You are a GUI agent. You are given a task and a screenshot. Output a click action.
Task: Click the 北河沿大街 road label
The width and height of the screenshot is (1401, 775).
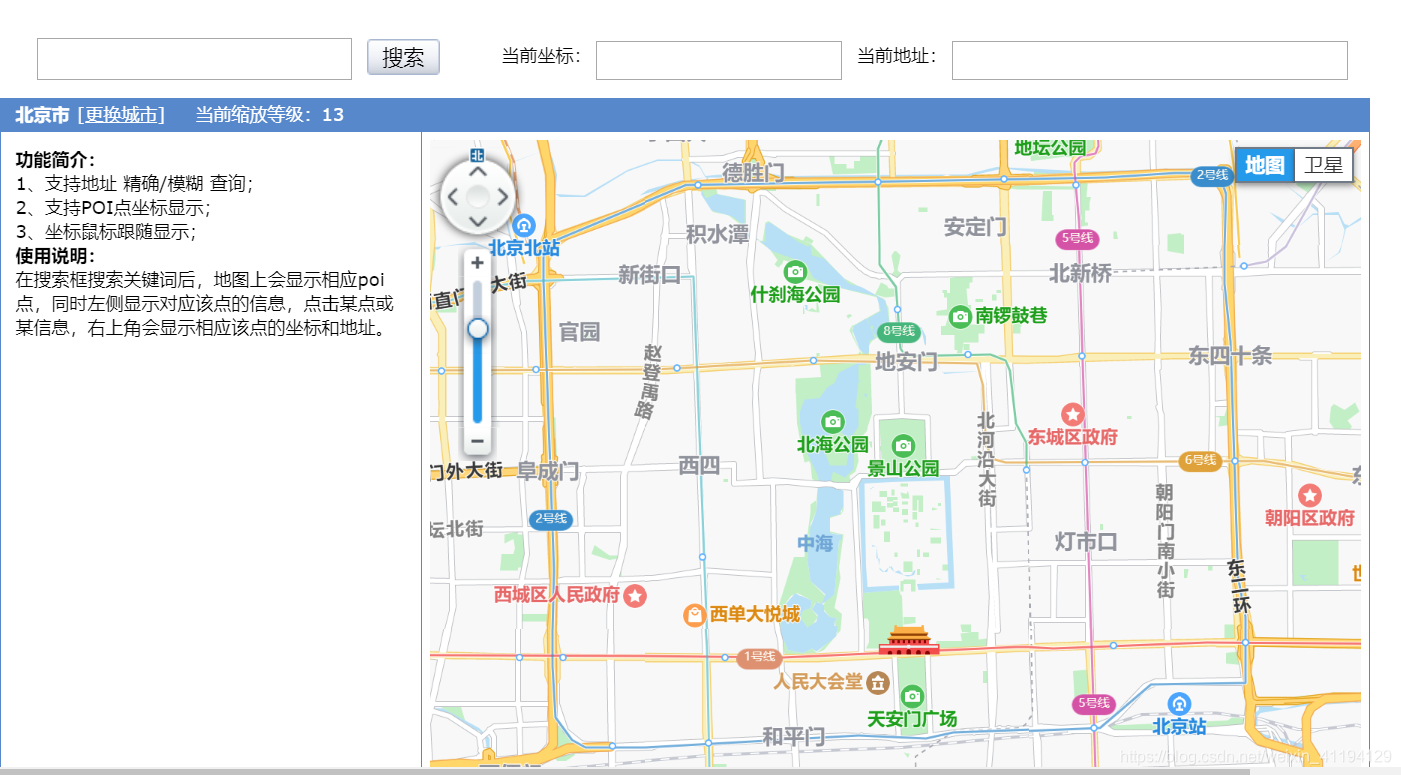(987, 459)
